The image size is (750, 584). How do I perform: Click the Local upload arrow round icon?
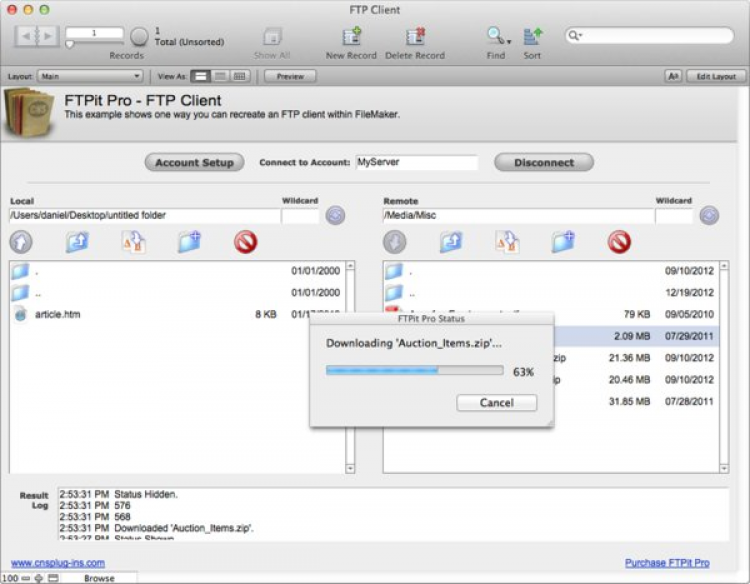(21, 242)
